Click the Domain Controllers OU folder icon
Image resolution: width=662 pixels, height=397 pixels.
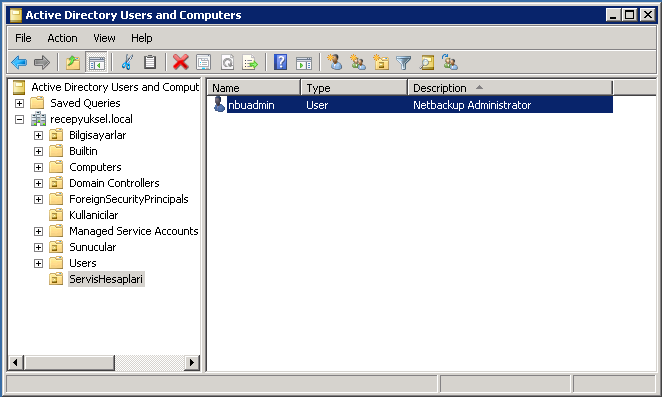(56, 183)
